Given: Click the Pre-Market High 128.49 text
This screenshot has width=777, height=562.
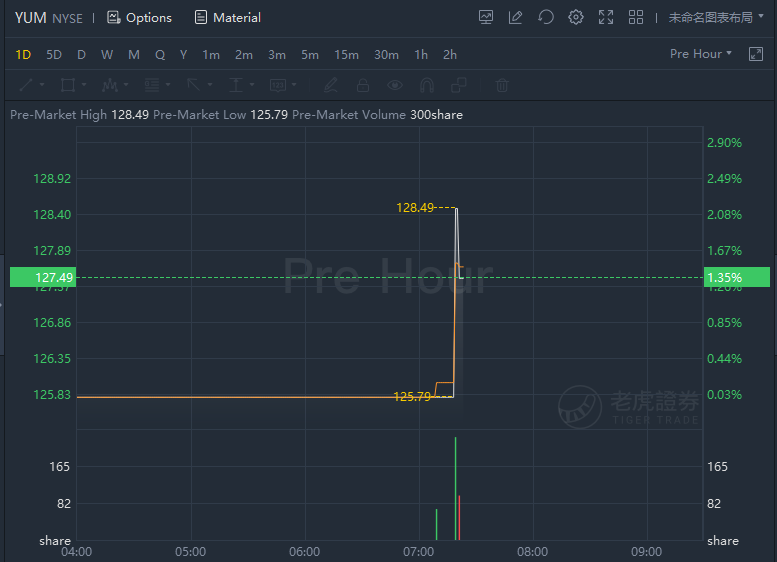Looking at the screenshot, I should (x=79, y=115).
